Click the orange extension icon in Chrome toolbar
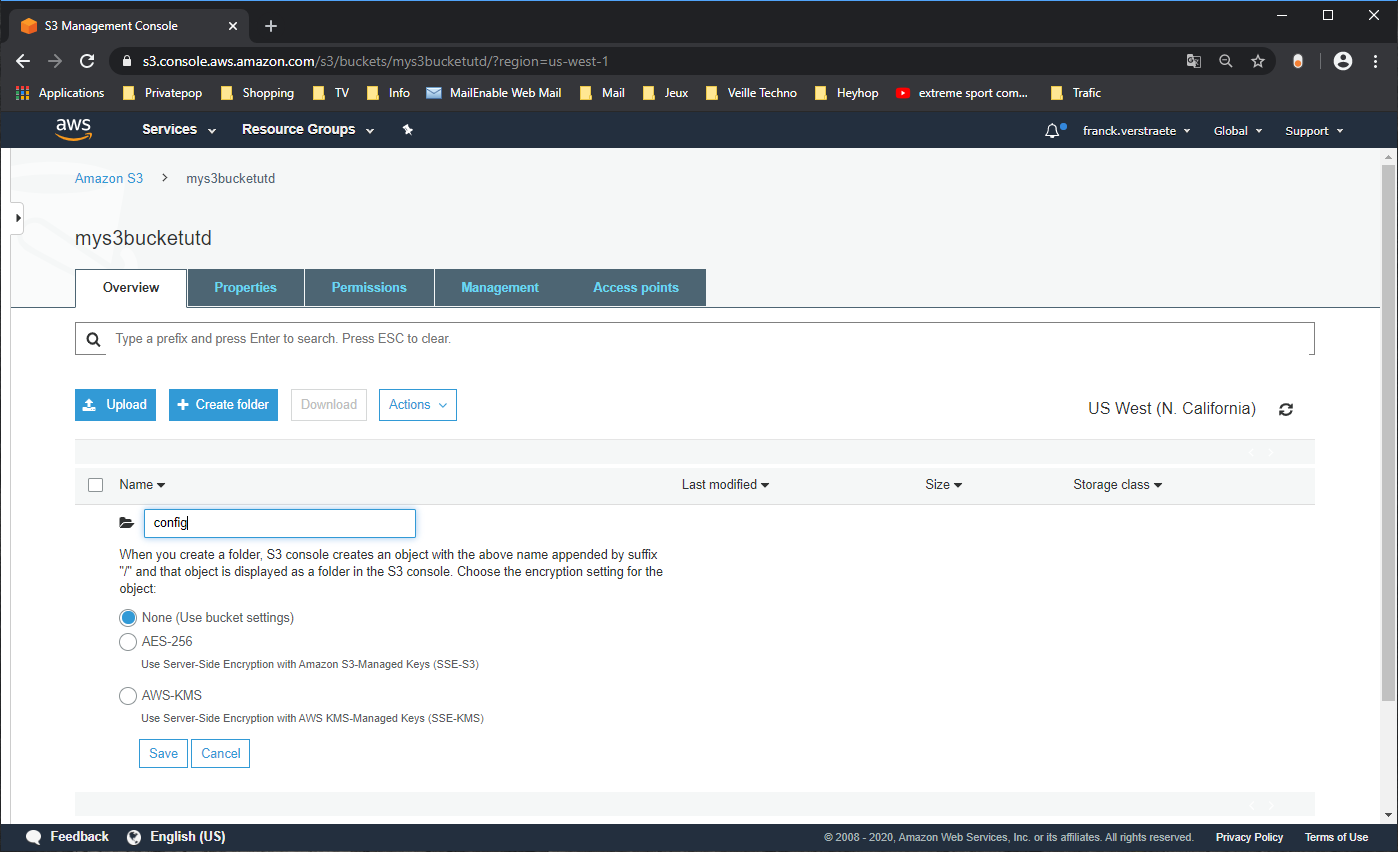The width and height of the screenshot is (1398, 852). click(x=1298, y=61)
